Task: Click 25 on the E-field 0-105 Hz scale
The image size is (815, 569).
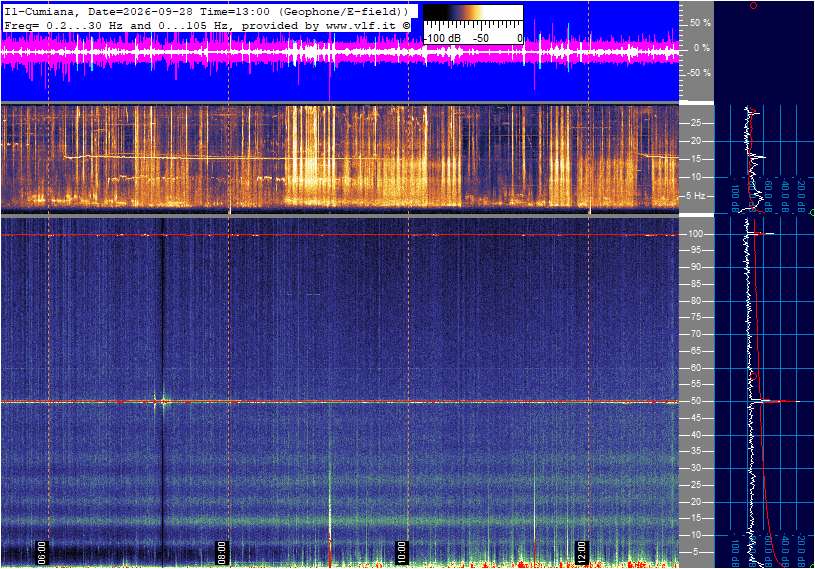Action: (x=695, y=485)
